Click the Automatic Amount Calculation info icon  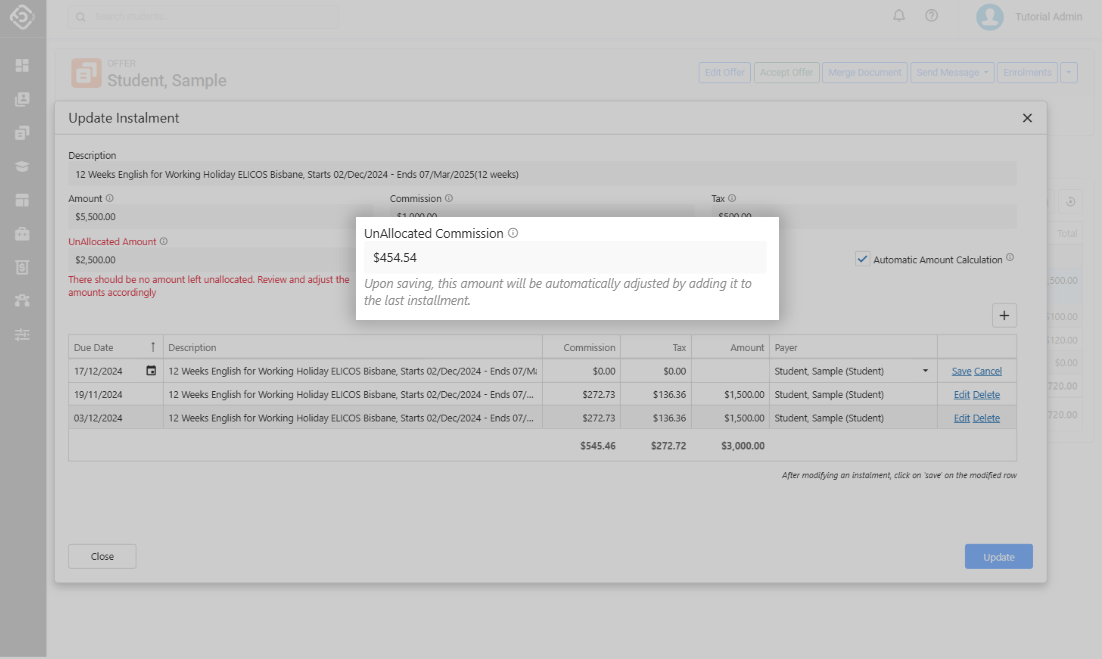click(x=1010, y=258)
